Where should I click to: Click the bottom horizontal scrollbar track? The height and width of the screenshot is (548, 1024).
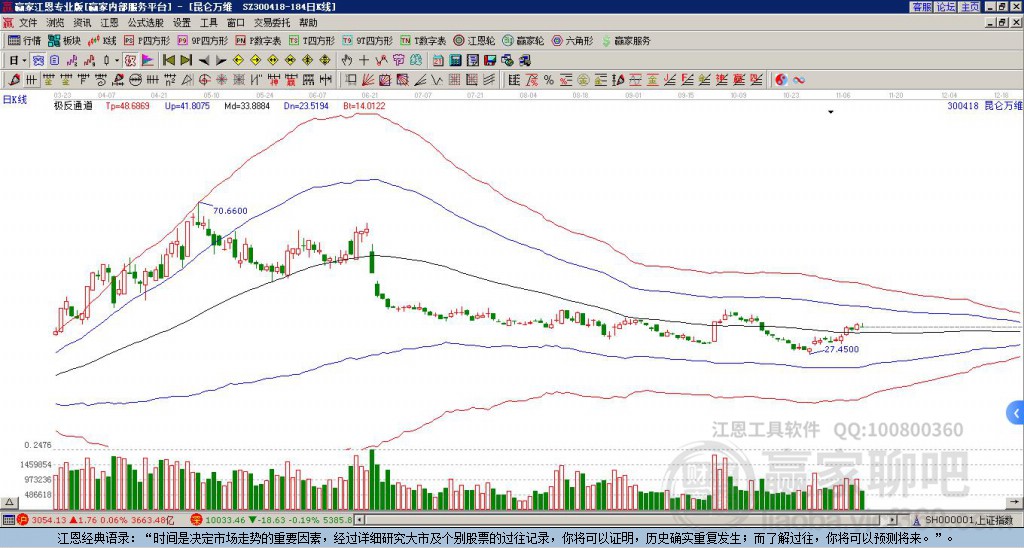click(627, 520)
